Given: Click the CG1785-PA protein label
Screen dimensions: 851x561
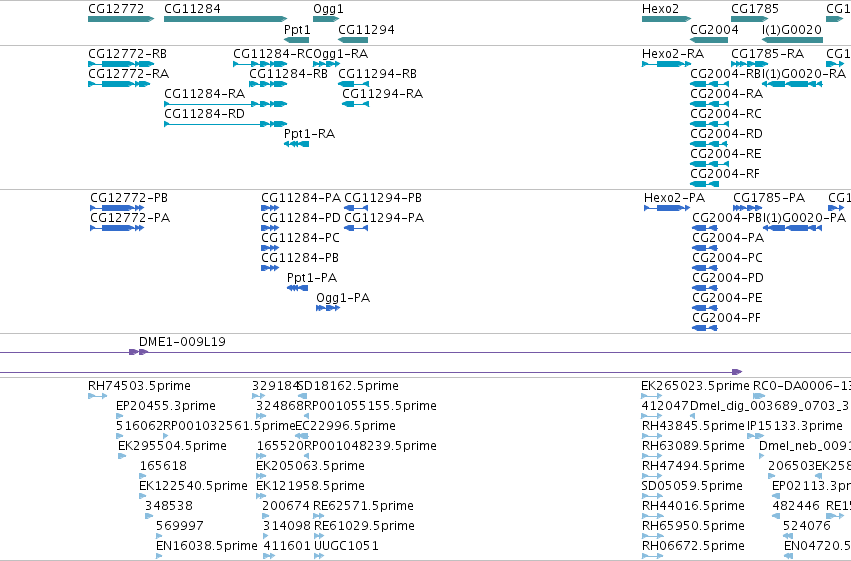Looking at the screenshot, I should [769, 198].
